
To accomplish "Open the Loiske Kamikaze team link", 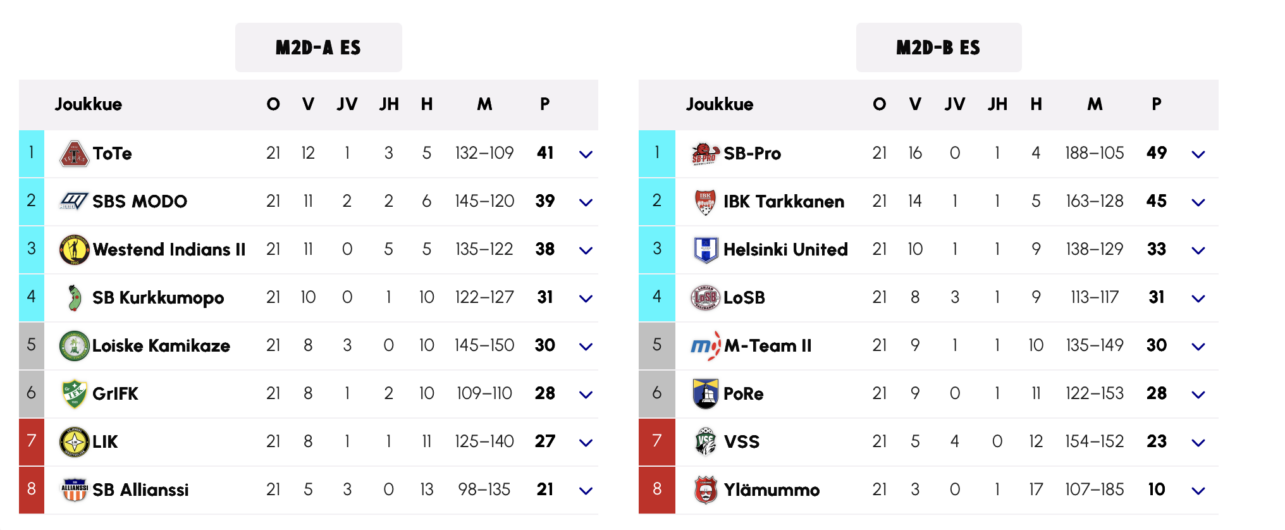I will [x=161, y=346].
